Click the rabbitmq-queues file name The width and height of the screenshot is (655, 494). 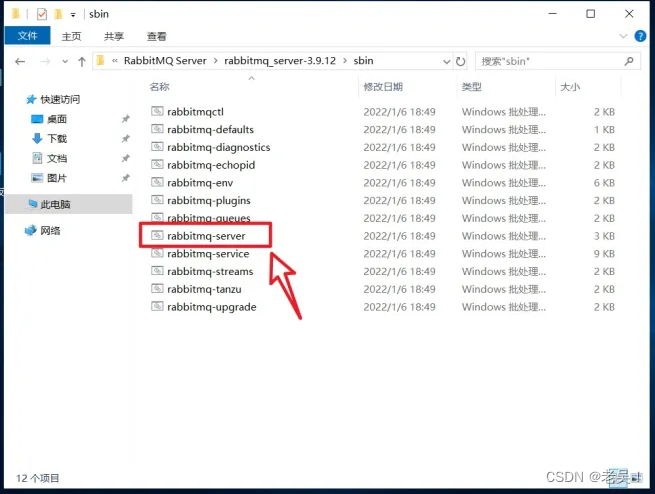(209, 218)
